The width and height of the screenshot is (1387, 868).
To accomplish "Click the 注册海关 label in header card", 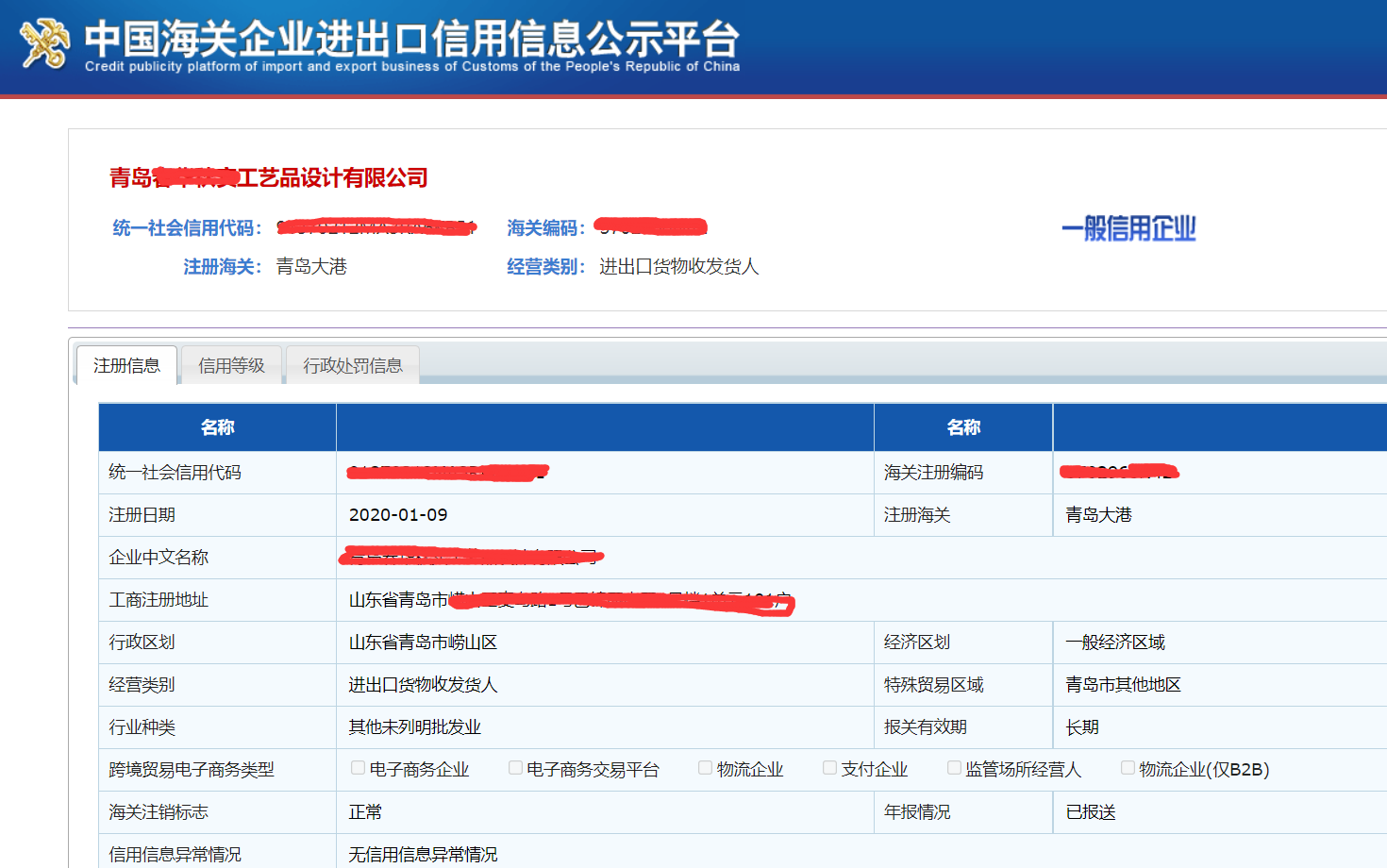I will click(x=222, y=267).
